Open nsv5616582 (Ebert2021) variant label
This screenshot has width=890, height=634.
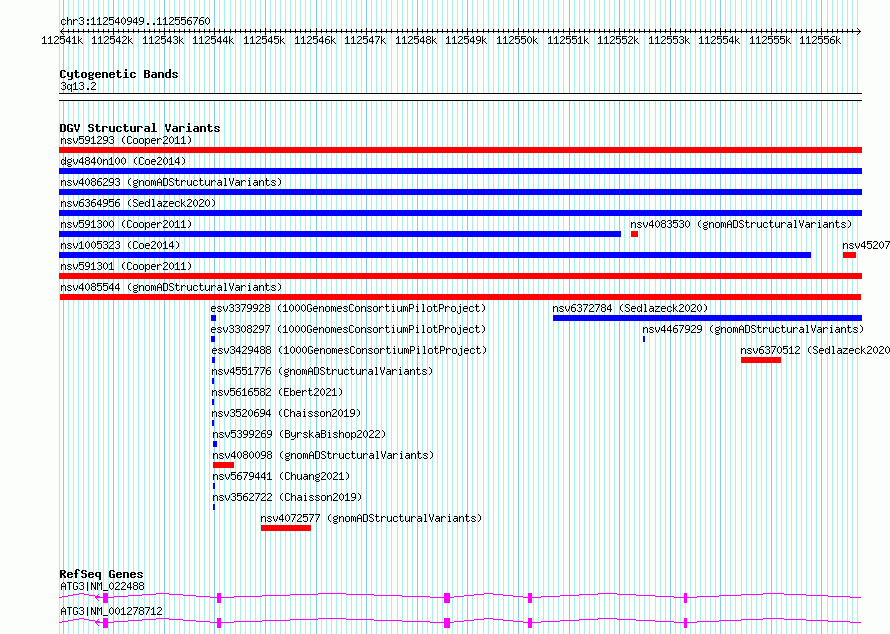click(277, 392)
